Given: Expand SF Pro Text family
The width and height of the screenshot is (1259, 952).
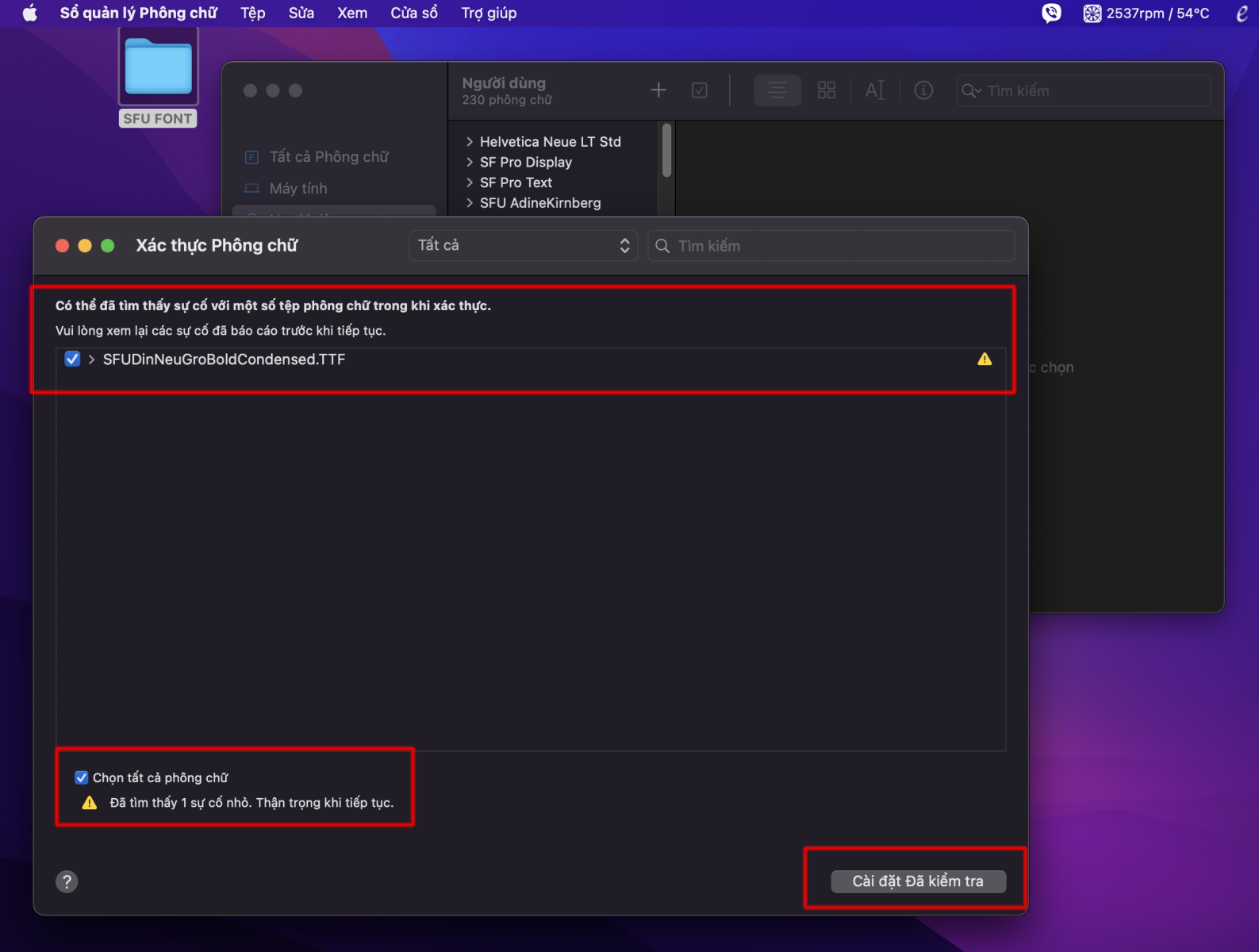Looking at the screenshot, I should point(470,182).
